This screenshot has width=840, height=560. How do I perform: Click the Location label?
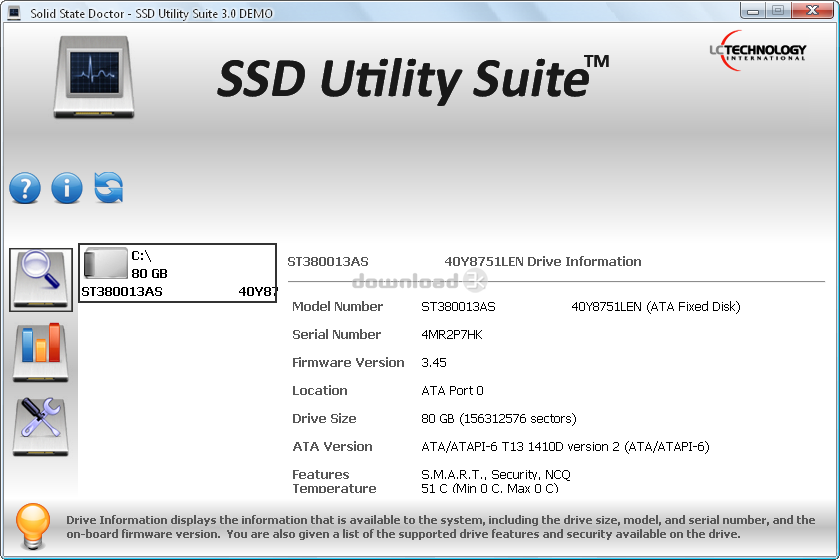pos(320,391)
